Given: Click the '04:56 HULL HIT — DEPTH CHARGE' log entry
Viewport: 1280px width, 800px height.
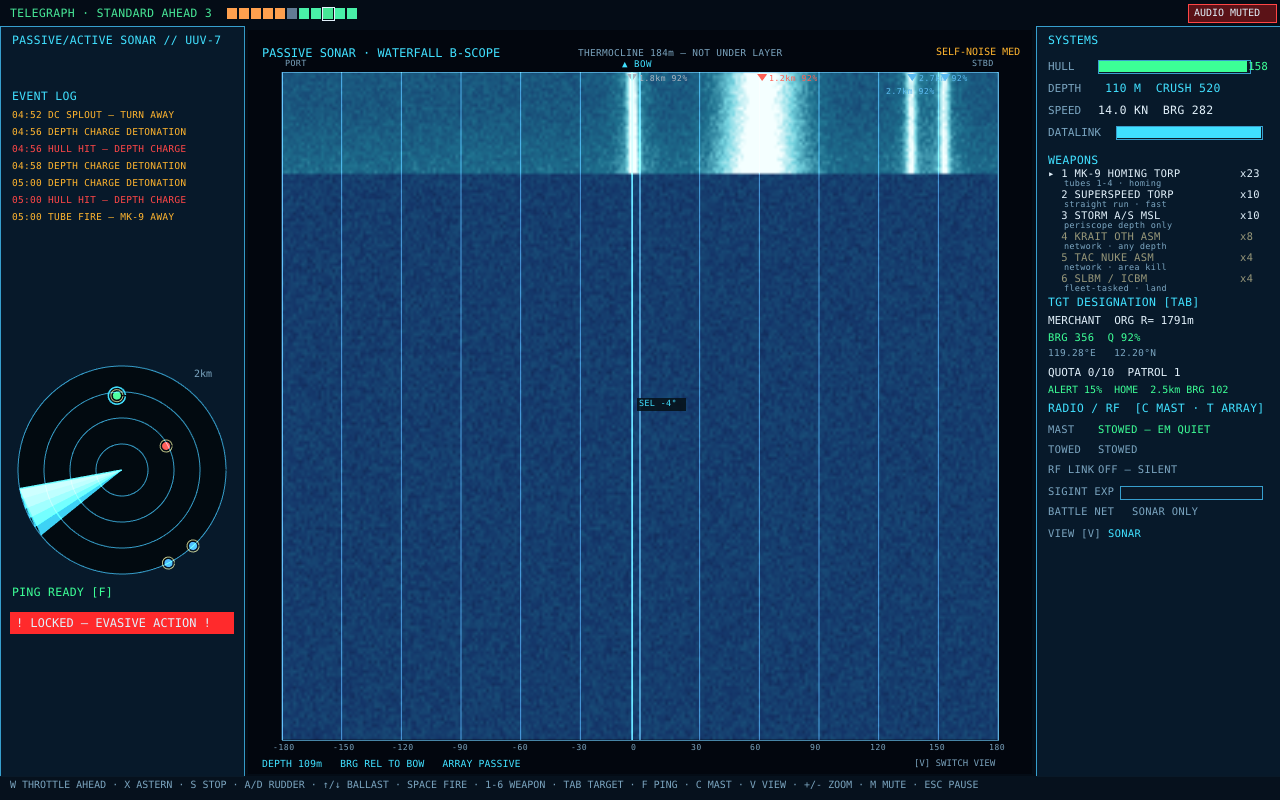Looking at the screenshot, I should tap(99, 149).
